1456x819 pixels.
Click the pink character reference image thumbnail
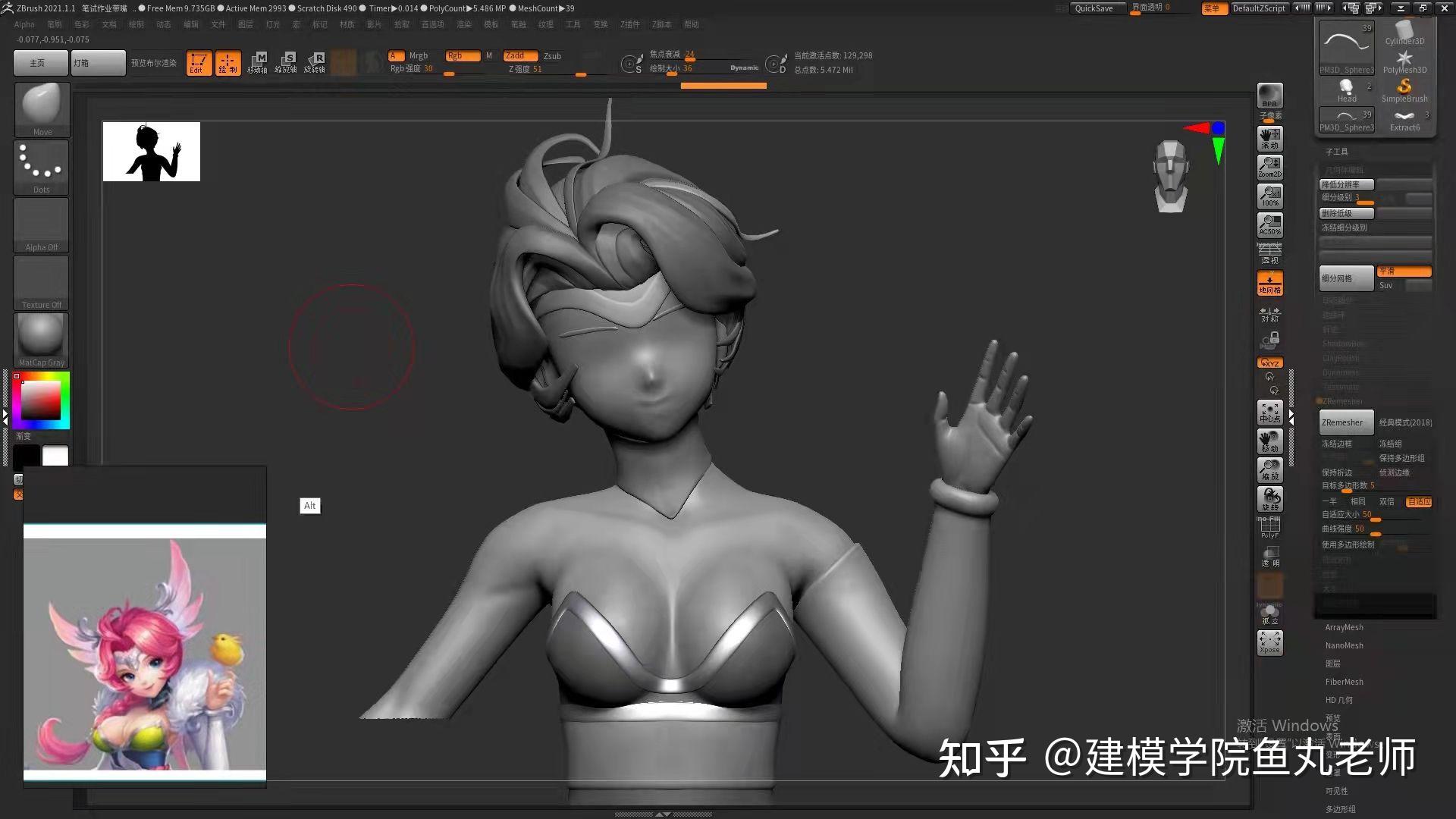144,648
